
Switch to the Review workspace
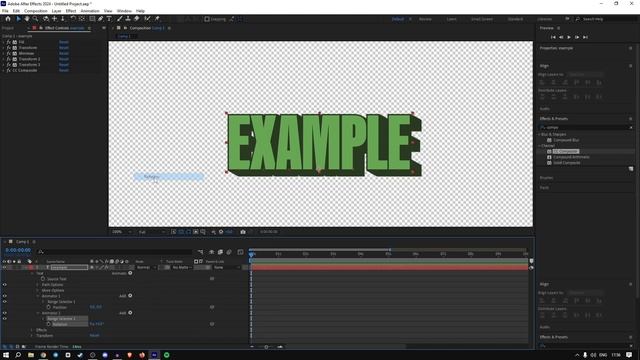coord(425,19)
